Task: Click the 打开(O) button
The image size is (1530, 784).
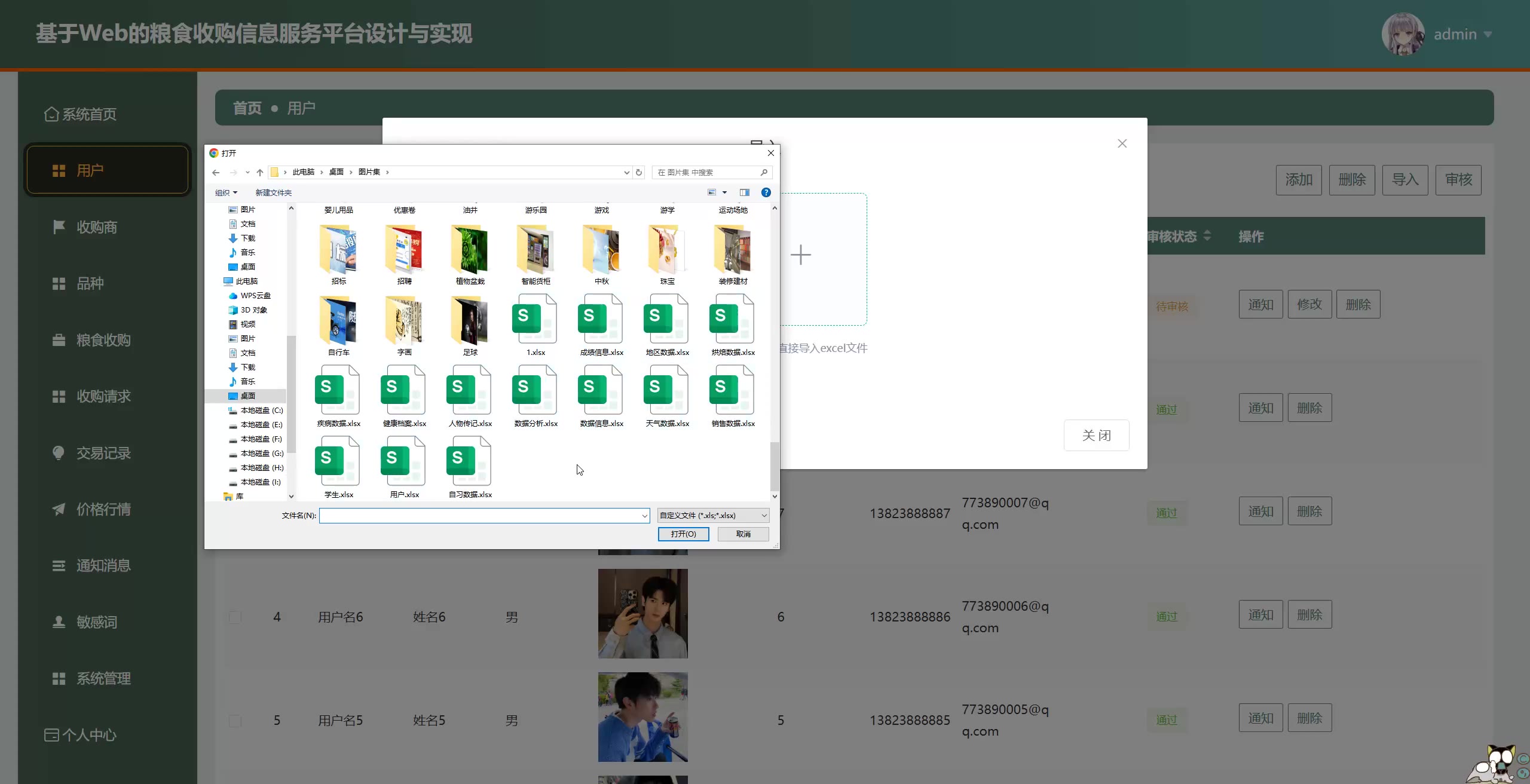Action: coord(683,534)
